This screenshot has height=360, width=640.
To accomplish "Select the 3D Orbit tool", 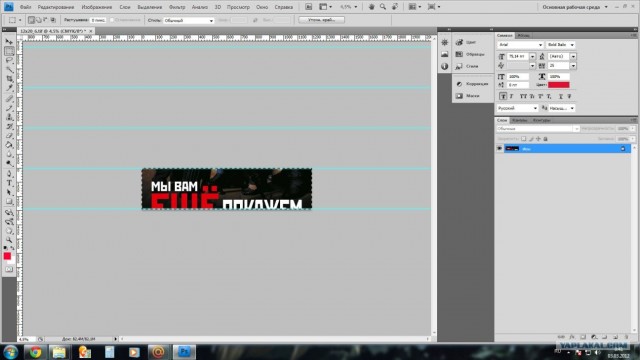I will pos(9,222).
